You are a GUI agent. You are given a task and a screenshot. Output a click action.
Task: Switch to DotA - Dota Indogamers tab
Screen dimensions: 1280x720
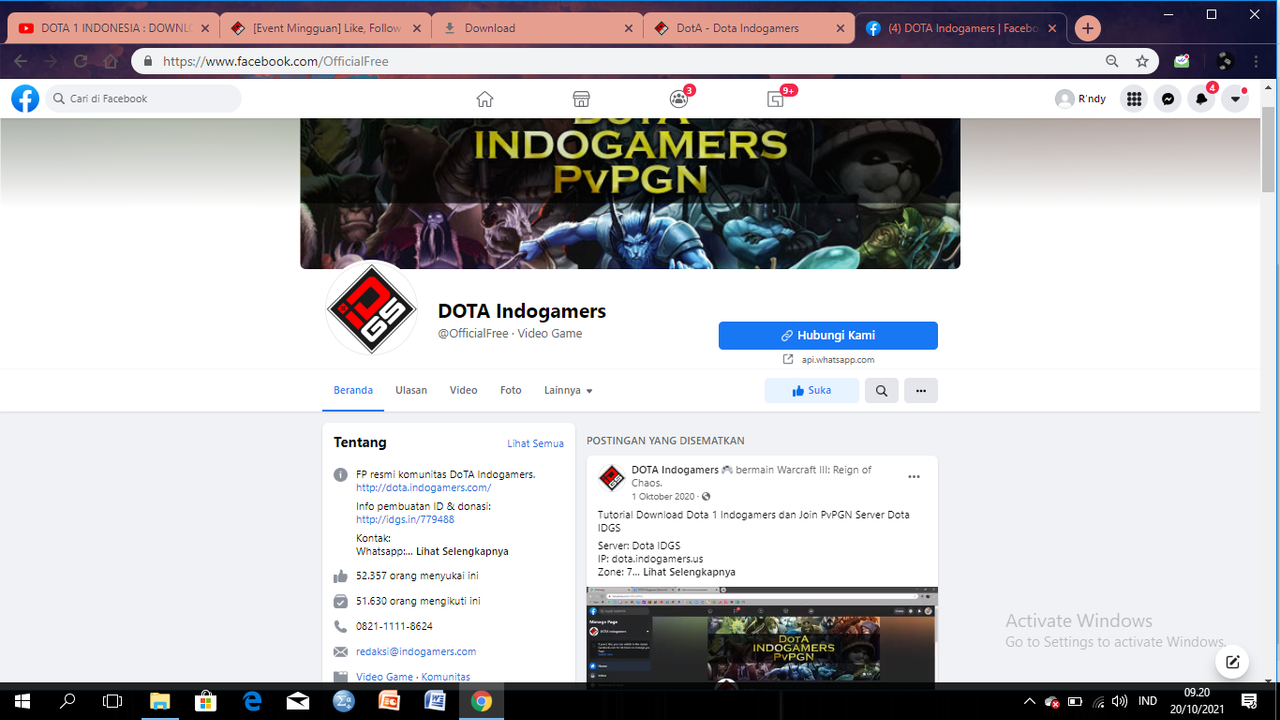[749, 28]
